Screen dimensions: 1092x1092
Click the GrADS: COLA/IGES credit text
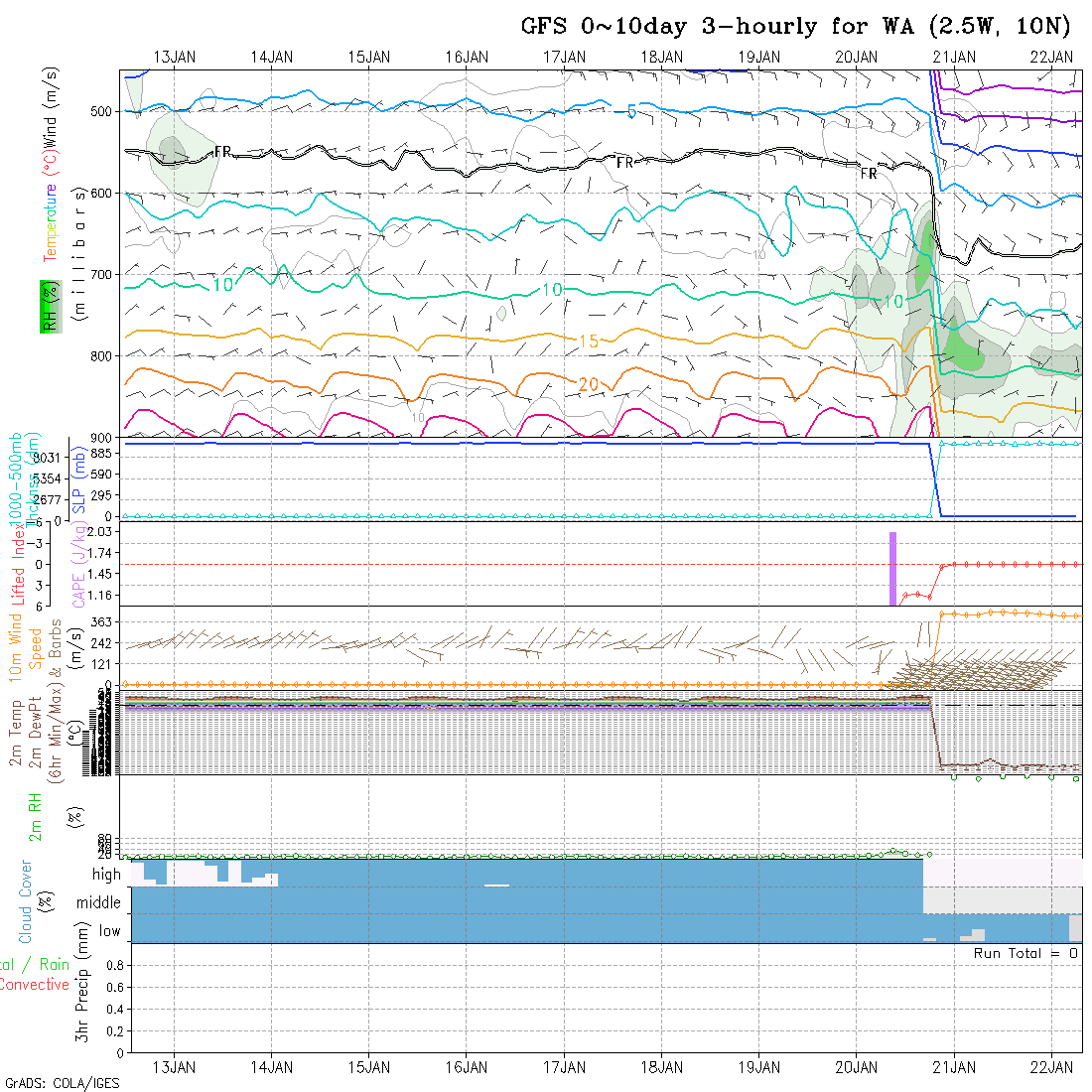62,1083
